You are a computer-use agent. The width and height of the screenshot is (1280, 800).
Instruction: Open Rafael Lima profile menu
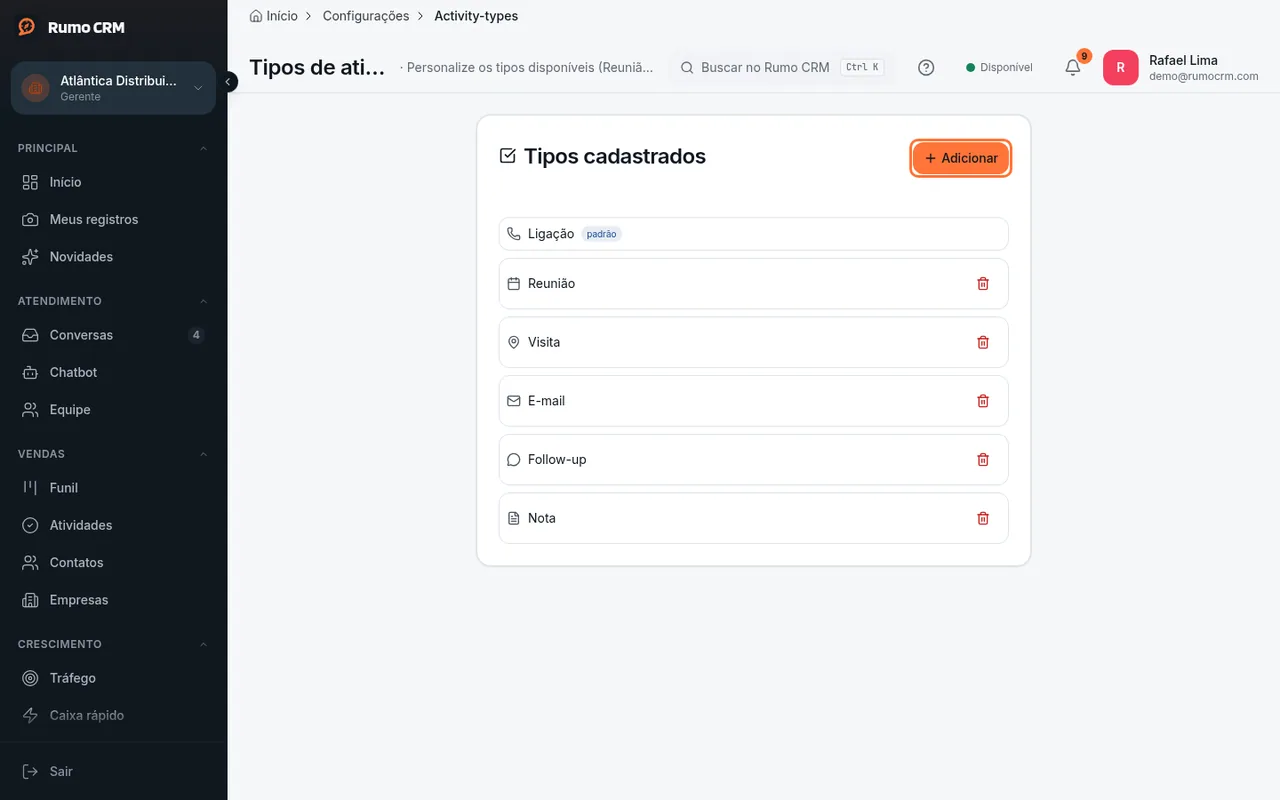coord(1181,68)
